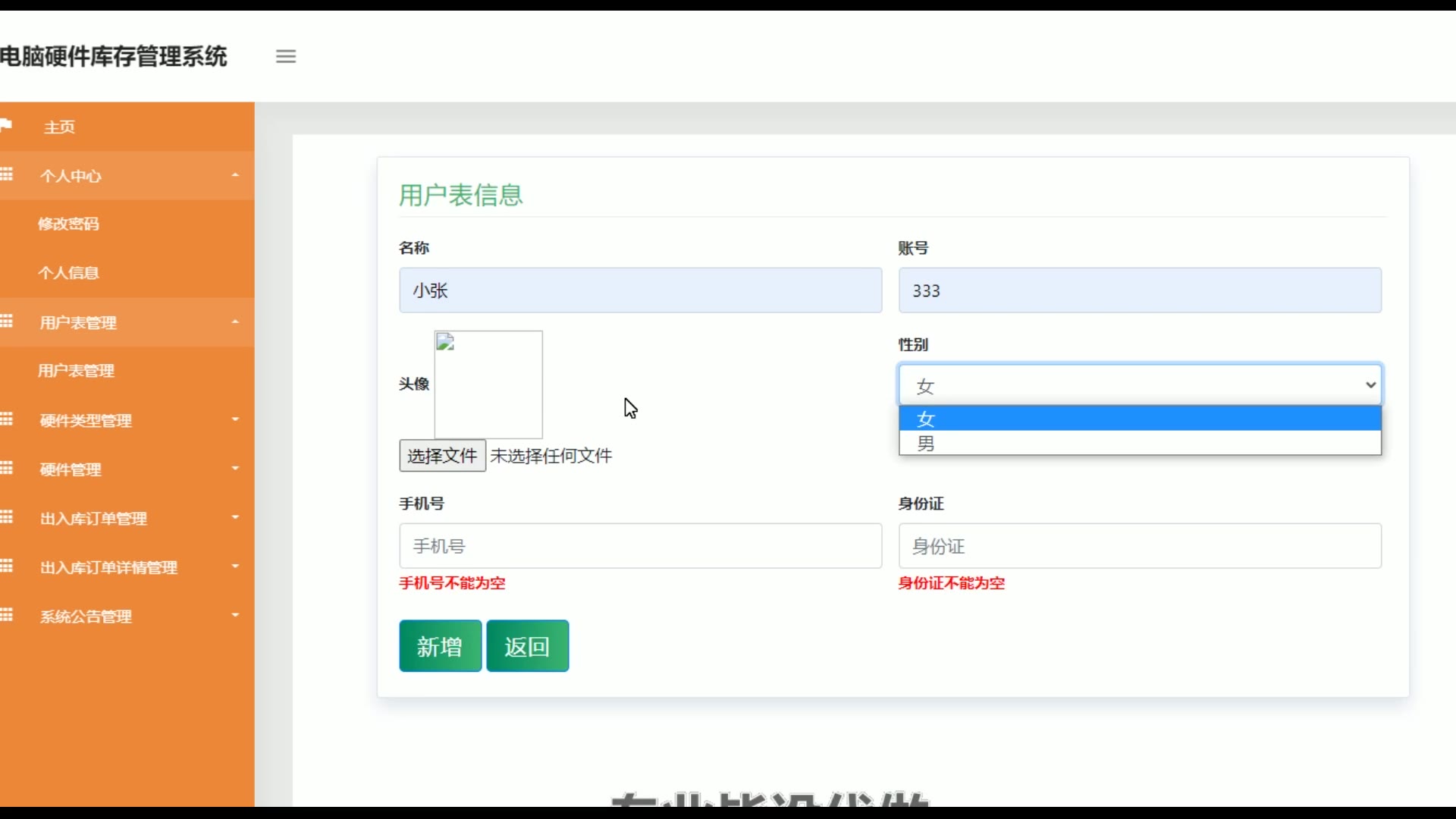
Task: Collapse the 个人中心 menu caret
Action: click(x=235, y=175)
